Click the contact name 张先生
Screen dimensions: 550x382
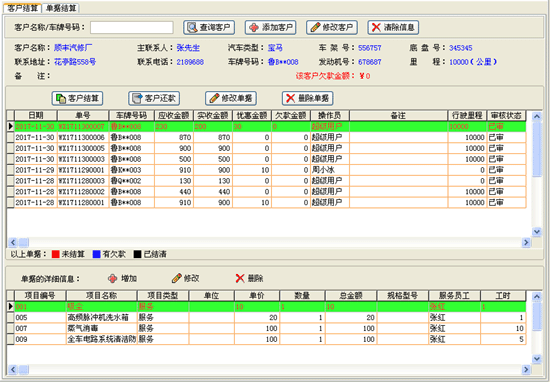pyautogui.click(x=188, y=48)
